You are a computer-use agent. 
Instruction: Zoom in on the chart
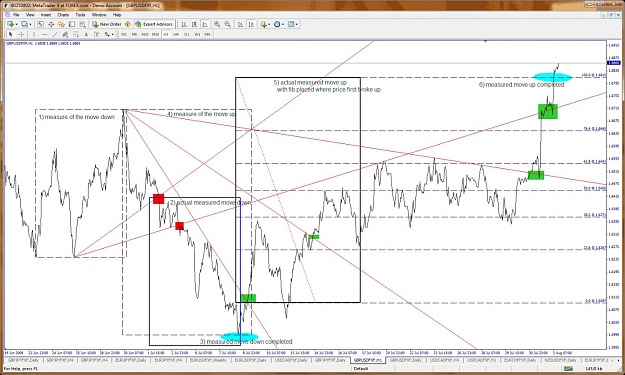[x=217, y=24]
